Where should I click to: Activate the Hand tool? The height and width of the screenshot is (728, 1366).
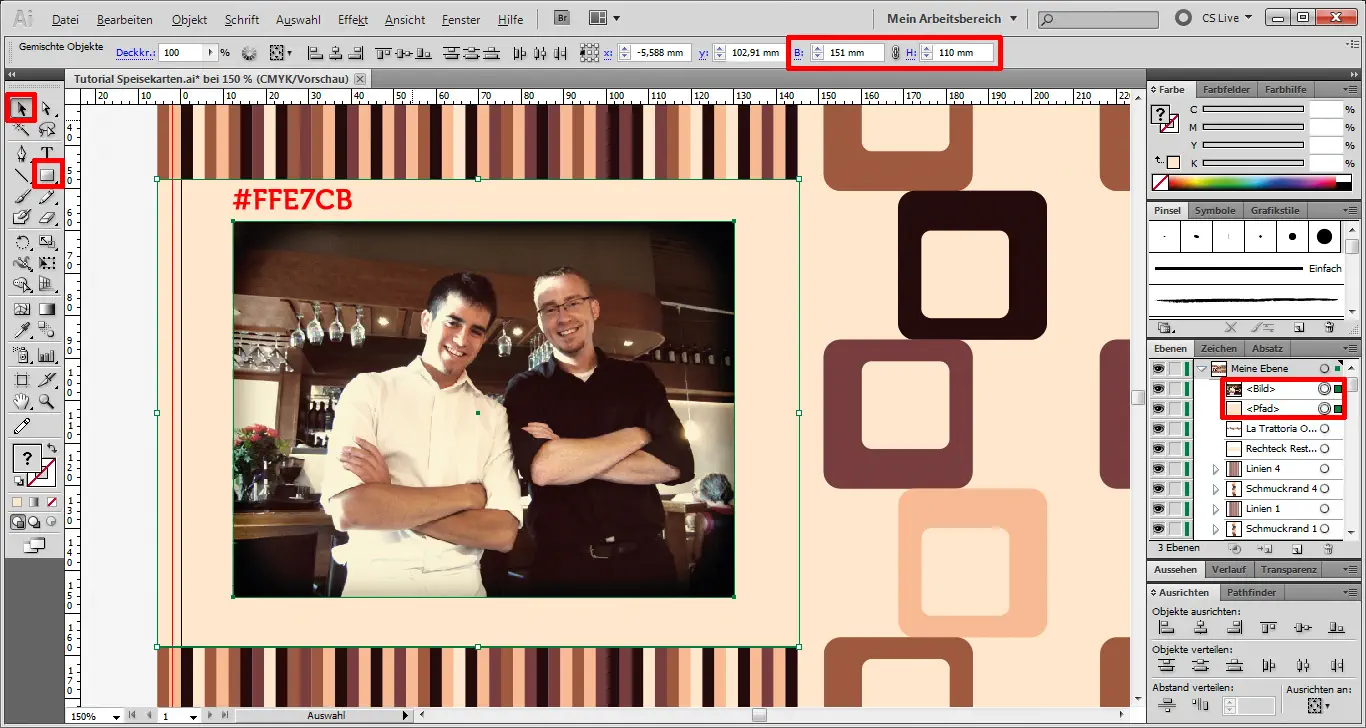pos(21,402)
